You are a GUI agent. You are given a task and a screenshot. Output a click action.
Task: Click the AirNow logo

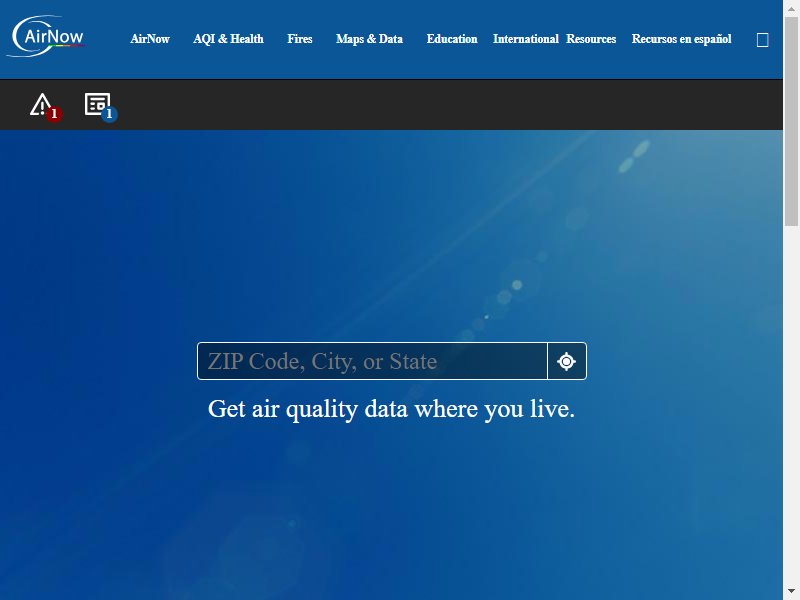(46, 36)
